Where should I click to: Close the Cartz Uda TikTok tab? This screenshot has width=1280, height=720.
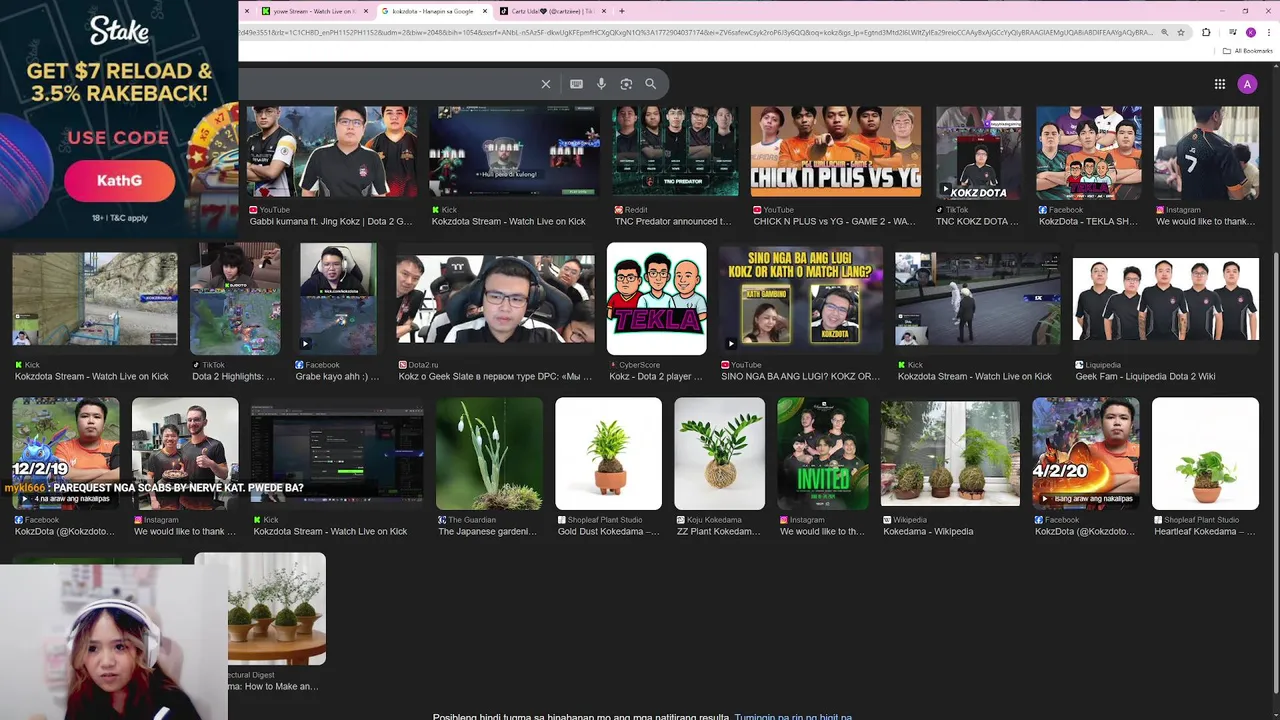pos(604,11)
